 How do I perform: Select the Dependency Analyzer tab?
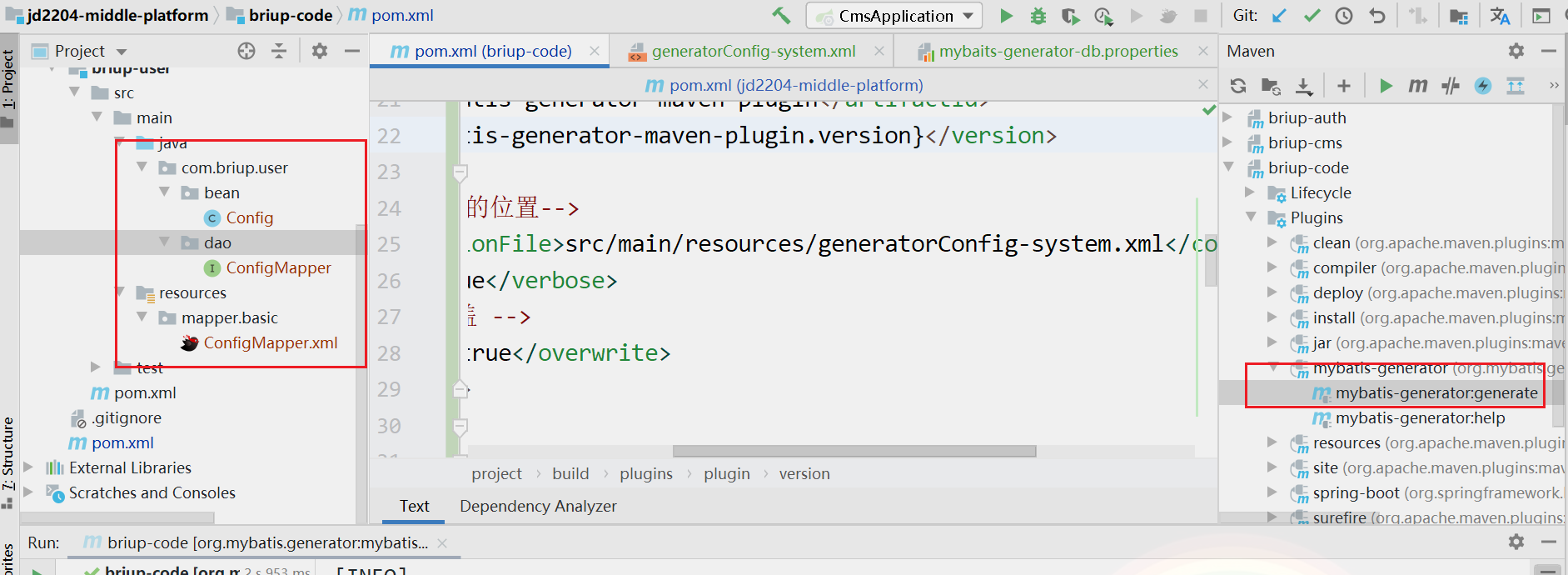(x=538, y=506)
